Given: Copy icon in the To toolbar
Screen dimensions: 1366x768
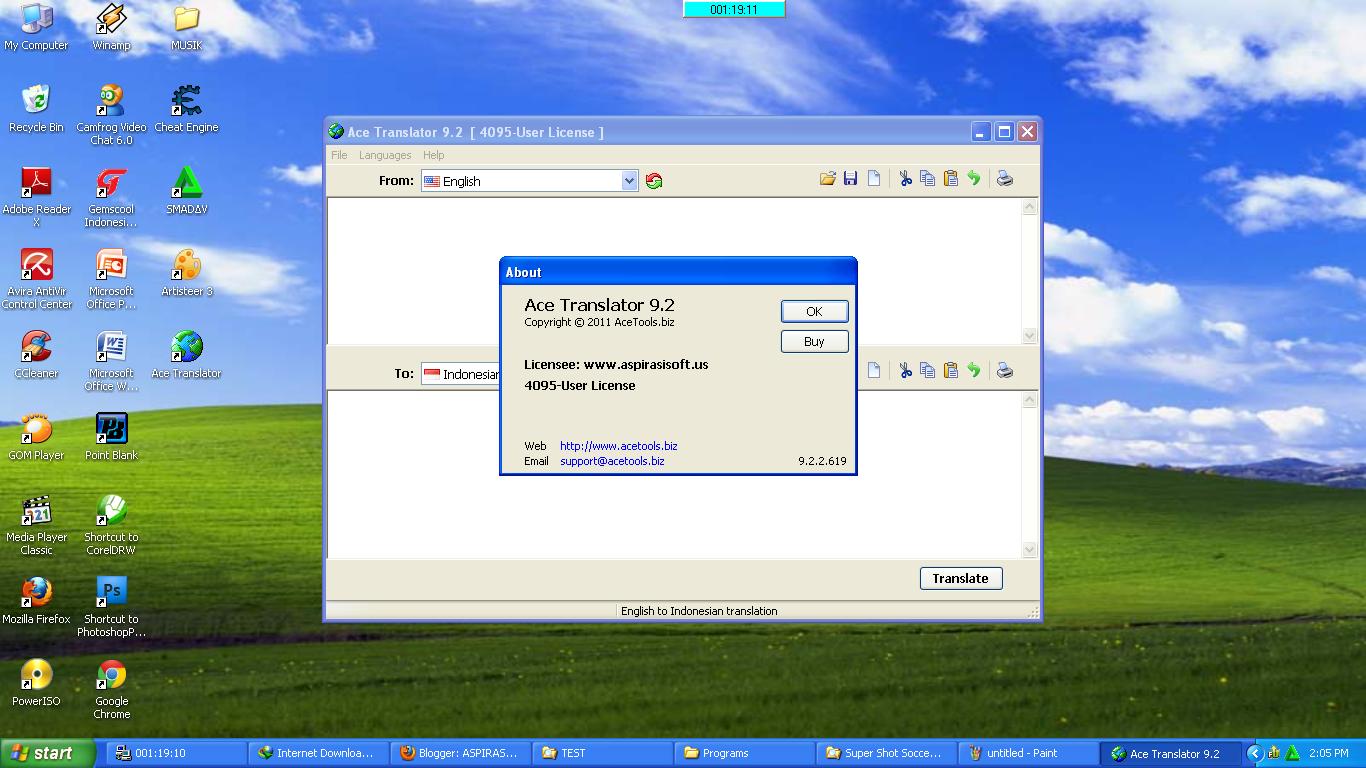Looking at the screenshot, I should [928, 371].
